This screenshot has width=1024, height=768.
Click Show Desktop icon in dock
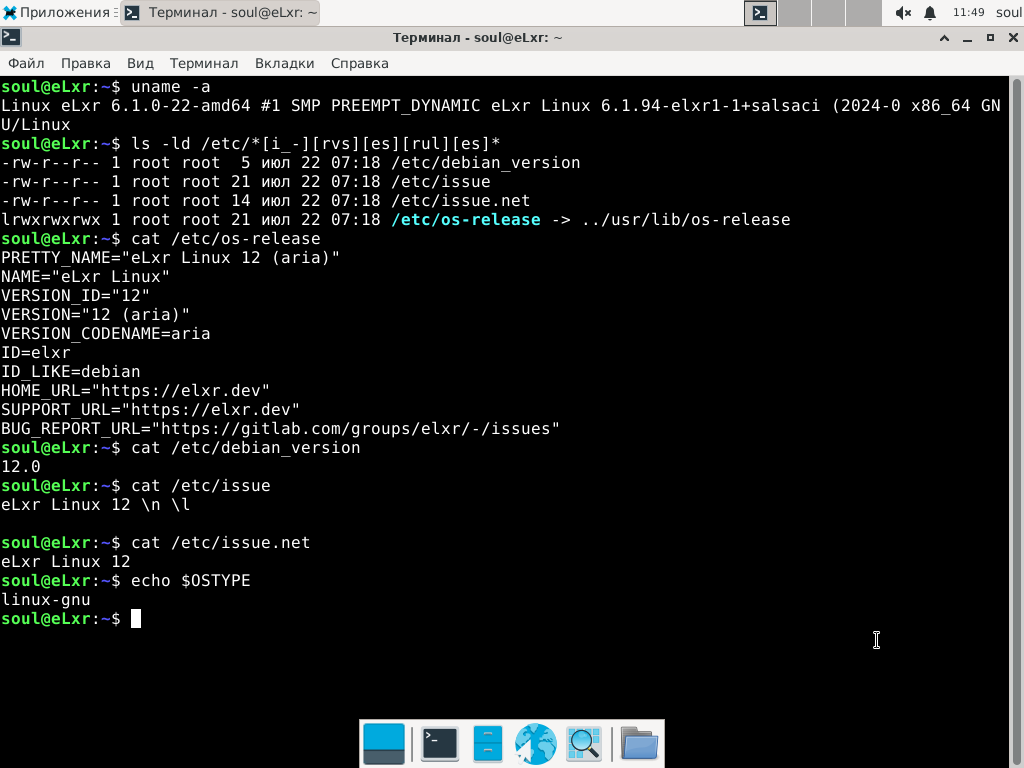click(x=383, y=744)
